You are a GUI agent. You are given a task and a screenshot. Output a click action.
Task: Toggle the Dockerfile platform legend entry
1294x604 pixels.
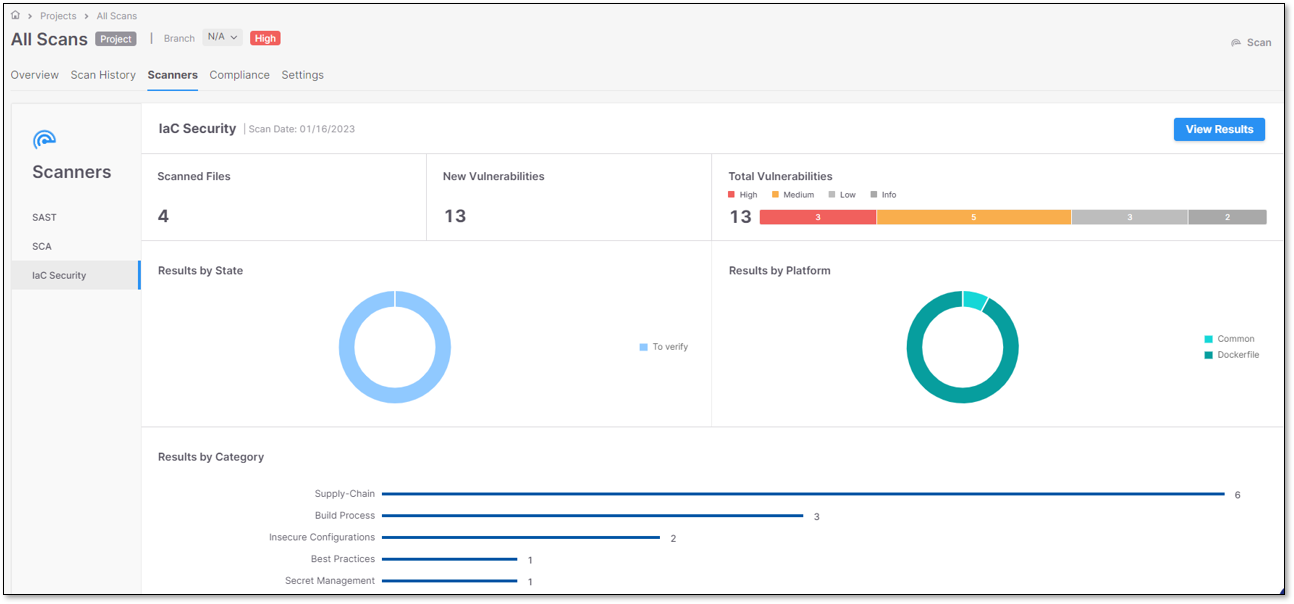click(x=1232, y=355)
